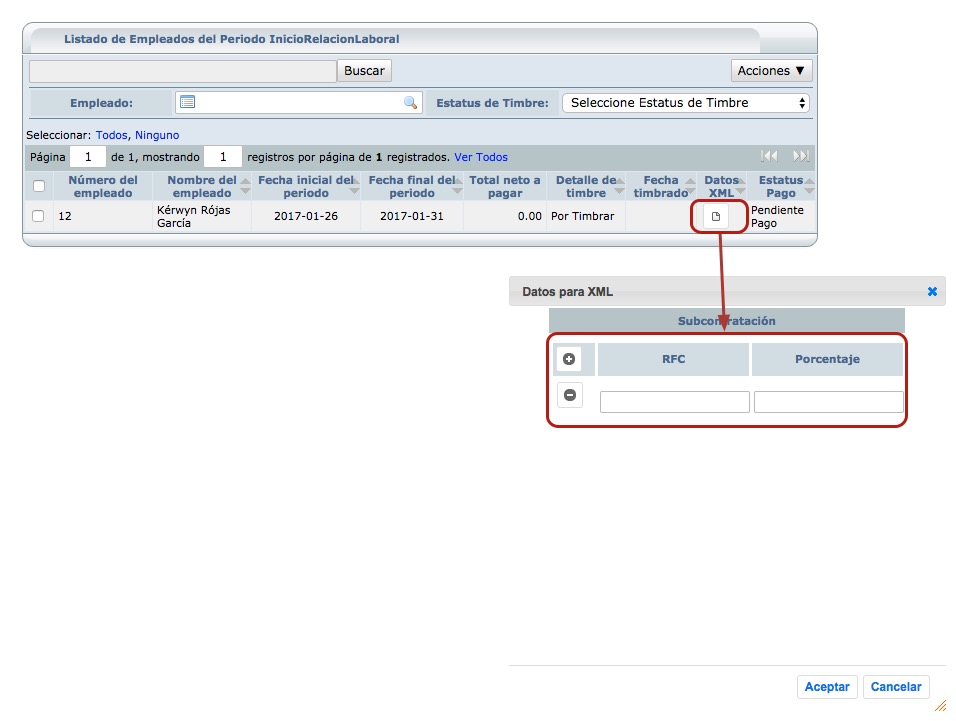Click the Ver Todos link

coord(481,157)
